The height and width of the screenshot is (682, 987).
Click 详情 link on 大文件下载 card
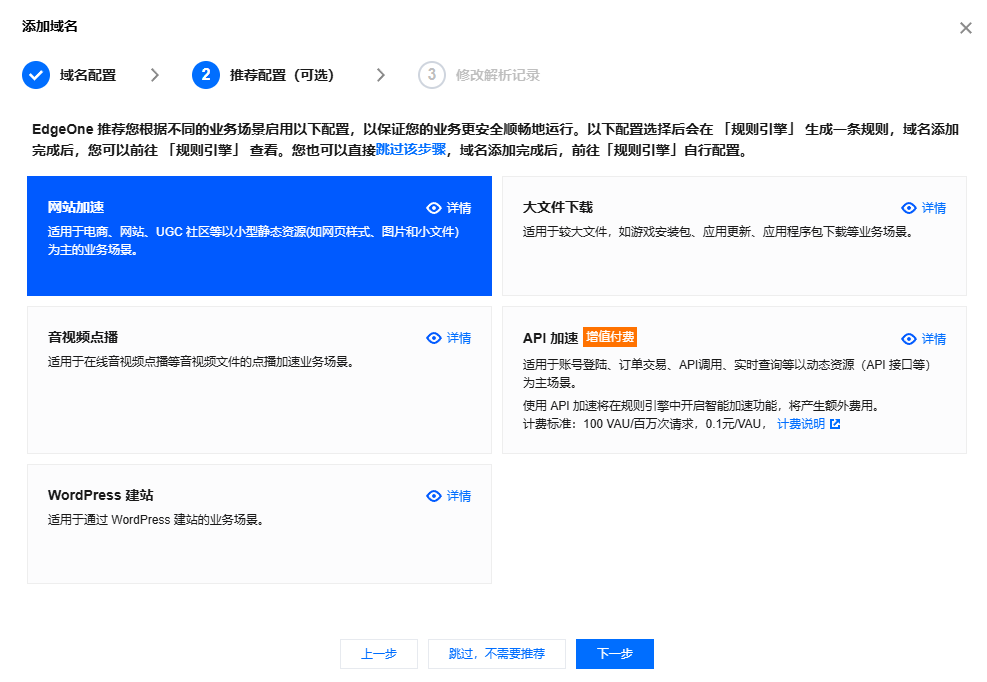pyautogui.click(x=934, y=208)
